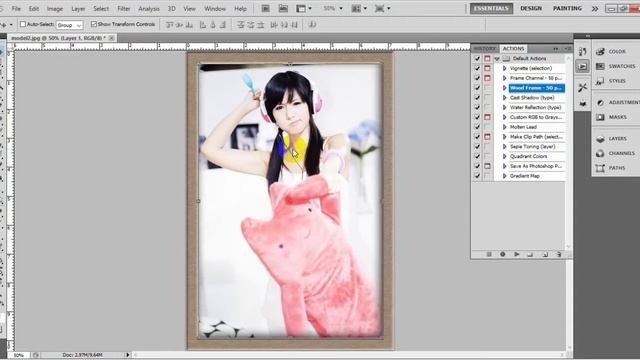The width and height of the screenshot is (640, 360).
Task: Play the selected Wood Frame action
Action: (517, 254)
